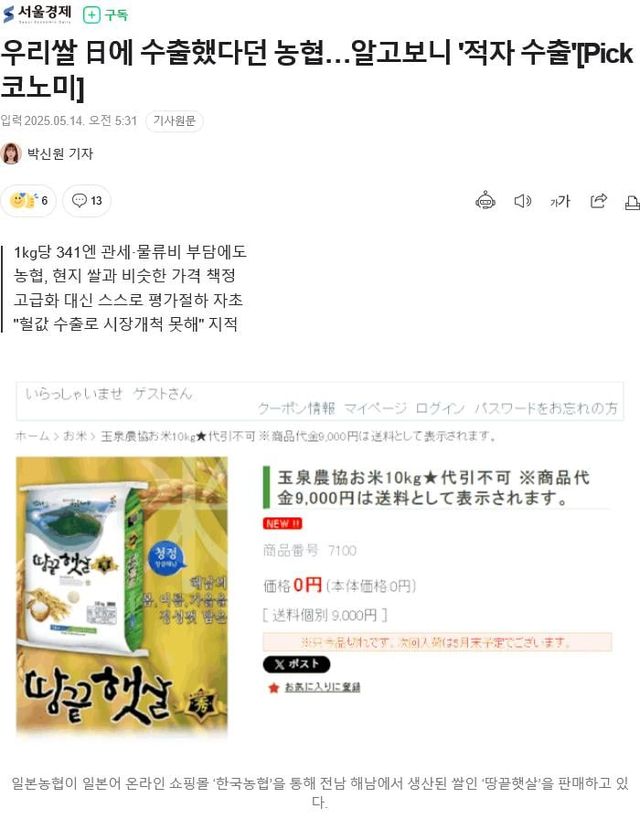Viewport: 640px width, 817px height.
Task: Click the Seoul Economic Daily logo
Action: pyautogui.click(x=37, y=14)
